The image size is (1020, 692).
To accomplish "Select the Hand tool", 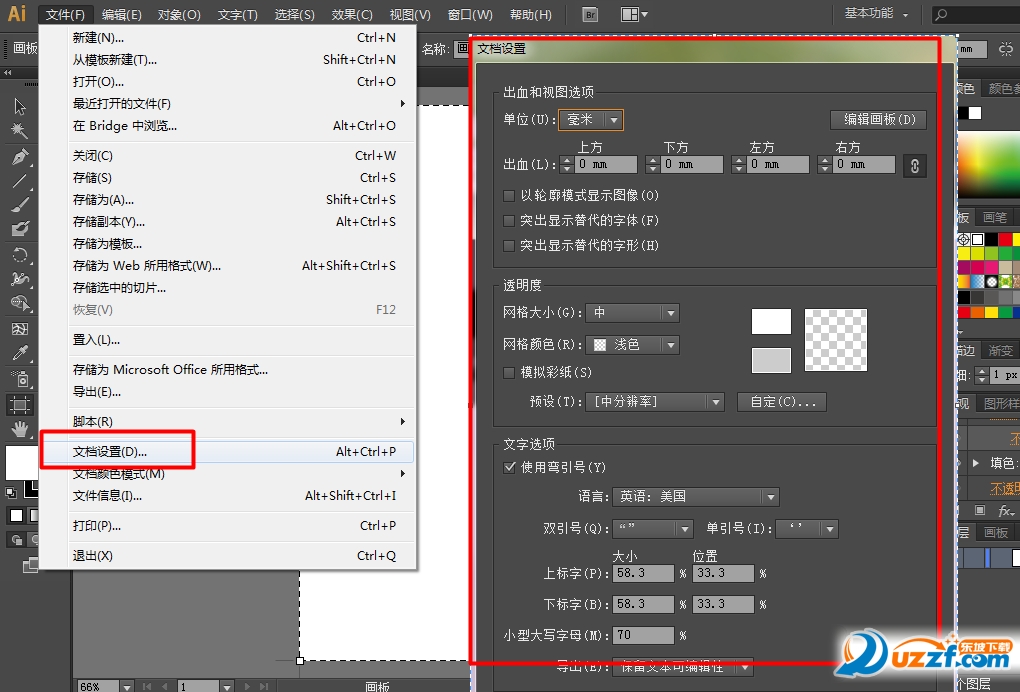I will (x=20, y=429).
